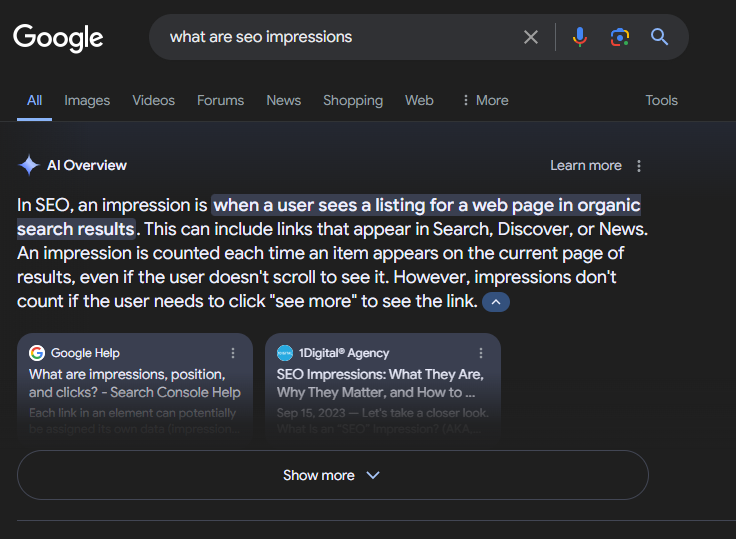
Task: Click the AI Overview sparkle icon
Action: coord(29,166)
